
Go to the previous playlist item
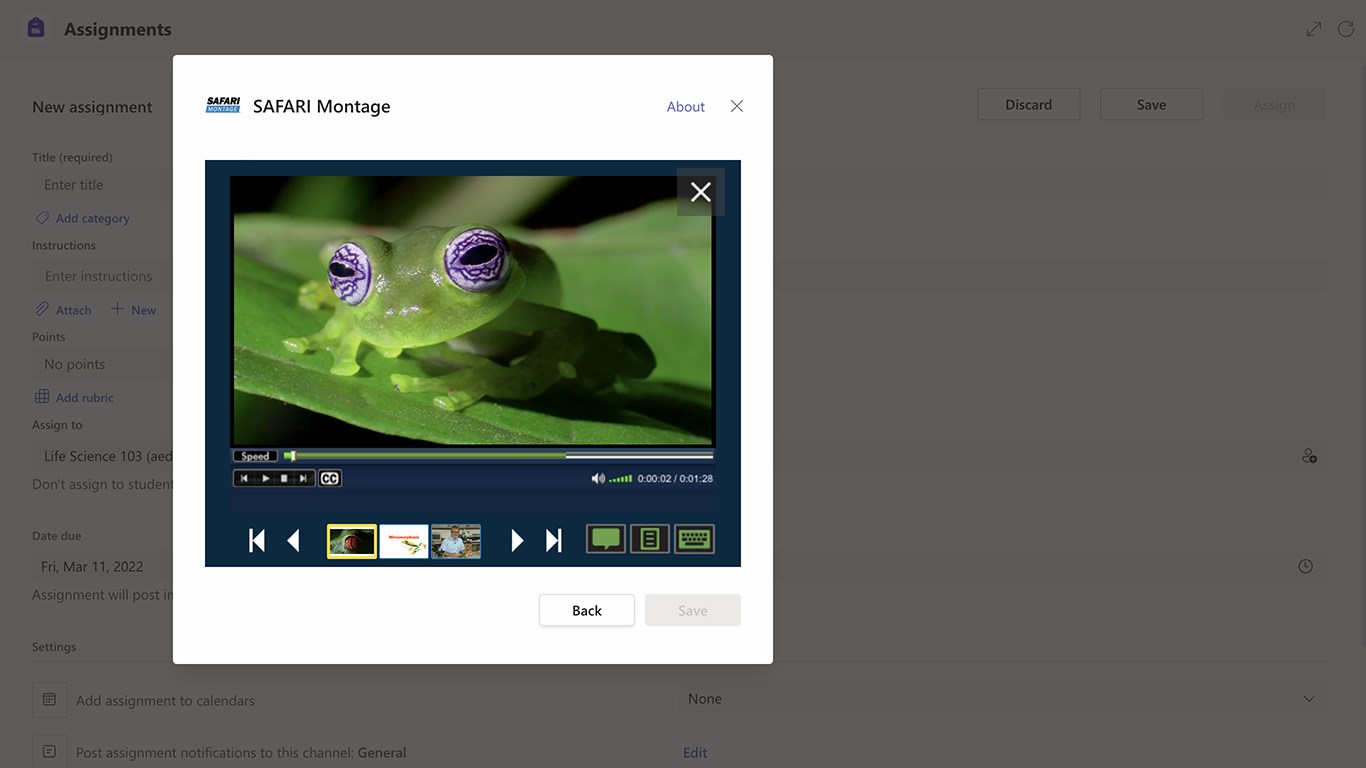pos(293,541)
